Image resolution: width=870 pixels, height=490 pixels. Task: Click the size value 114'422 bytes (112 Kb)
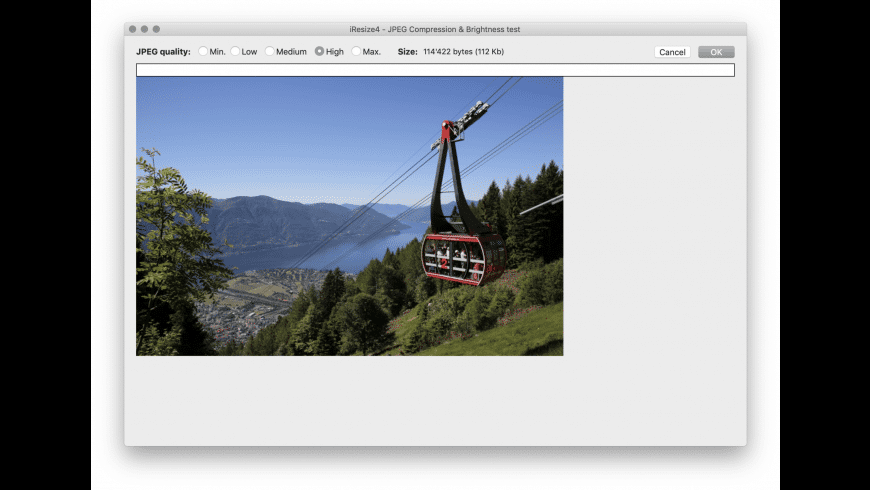[x=463, y=52]
